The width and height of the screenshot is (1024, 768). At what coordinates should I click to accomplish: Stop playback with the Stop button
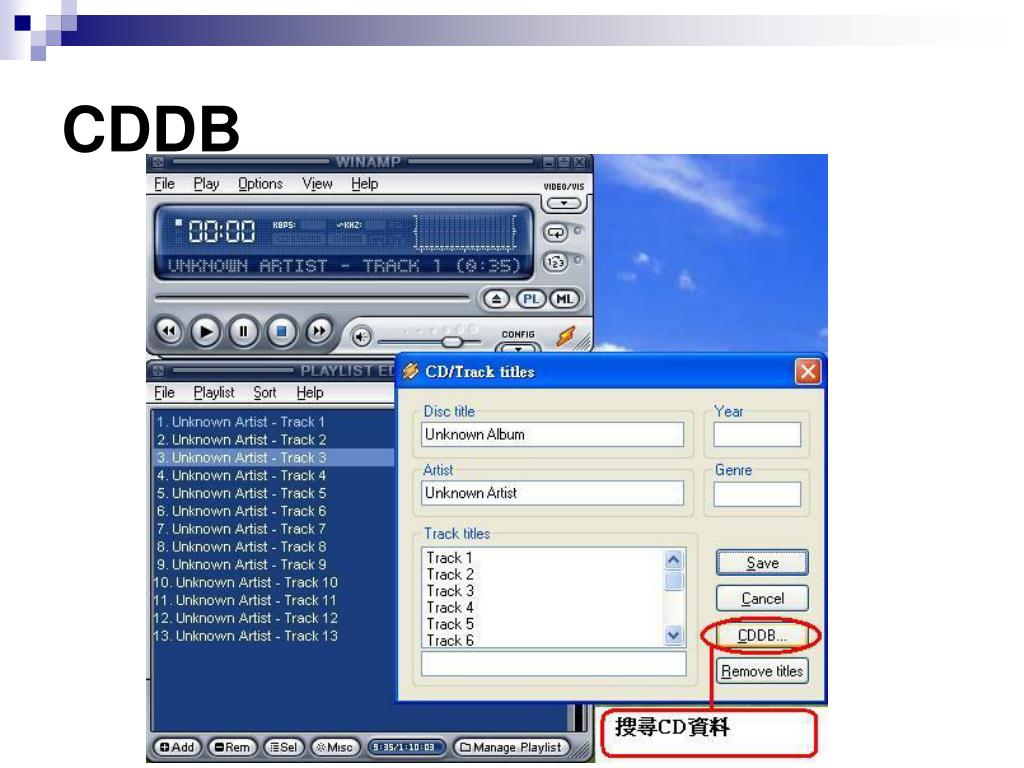281,332
